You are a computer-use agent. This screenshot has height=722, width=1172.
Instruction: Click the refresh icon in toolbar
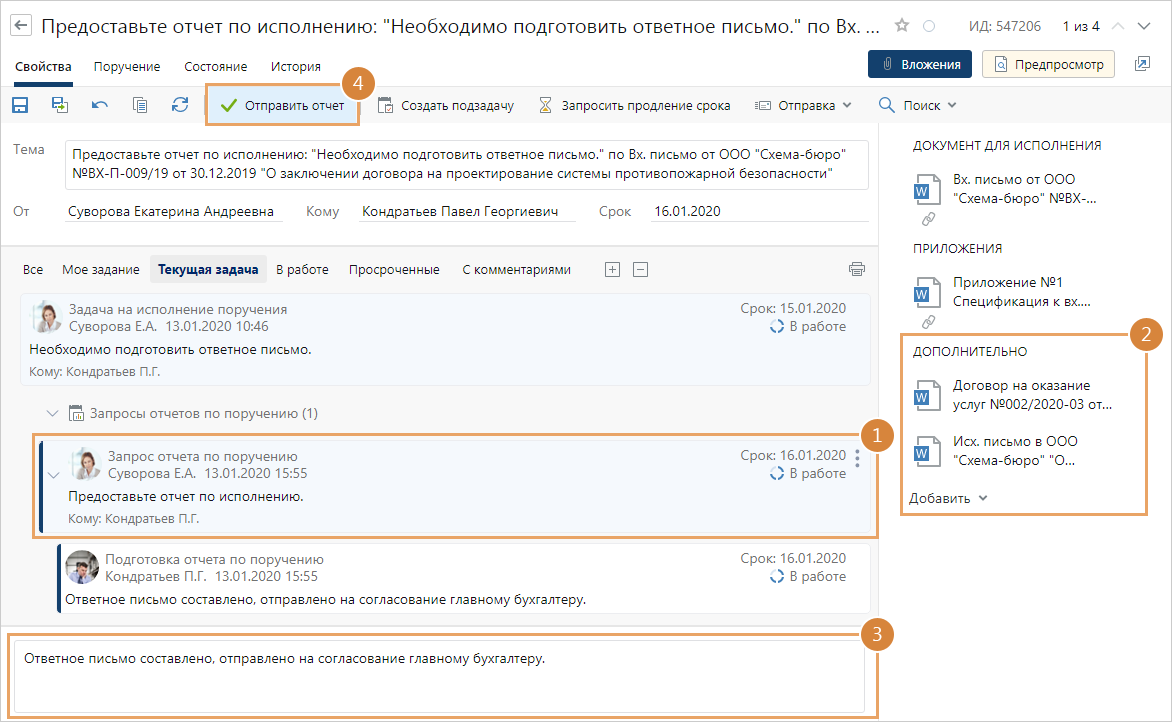[180, 105]
